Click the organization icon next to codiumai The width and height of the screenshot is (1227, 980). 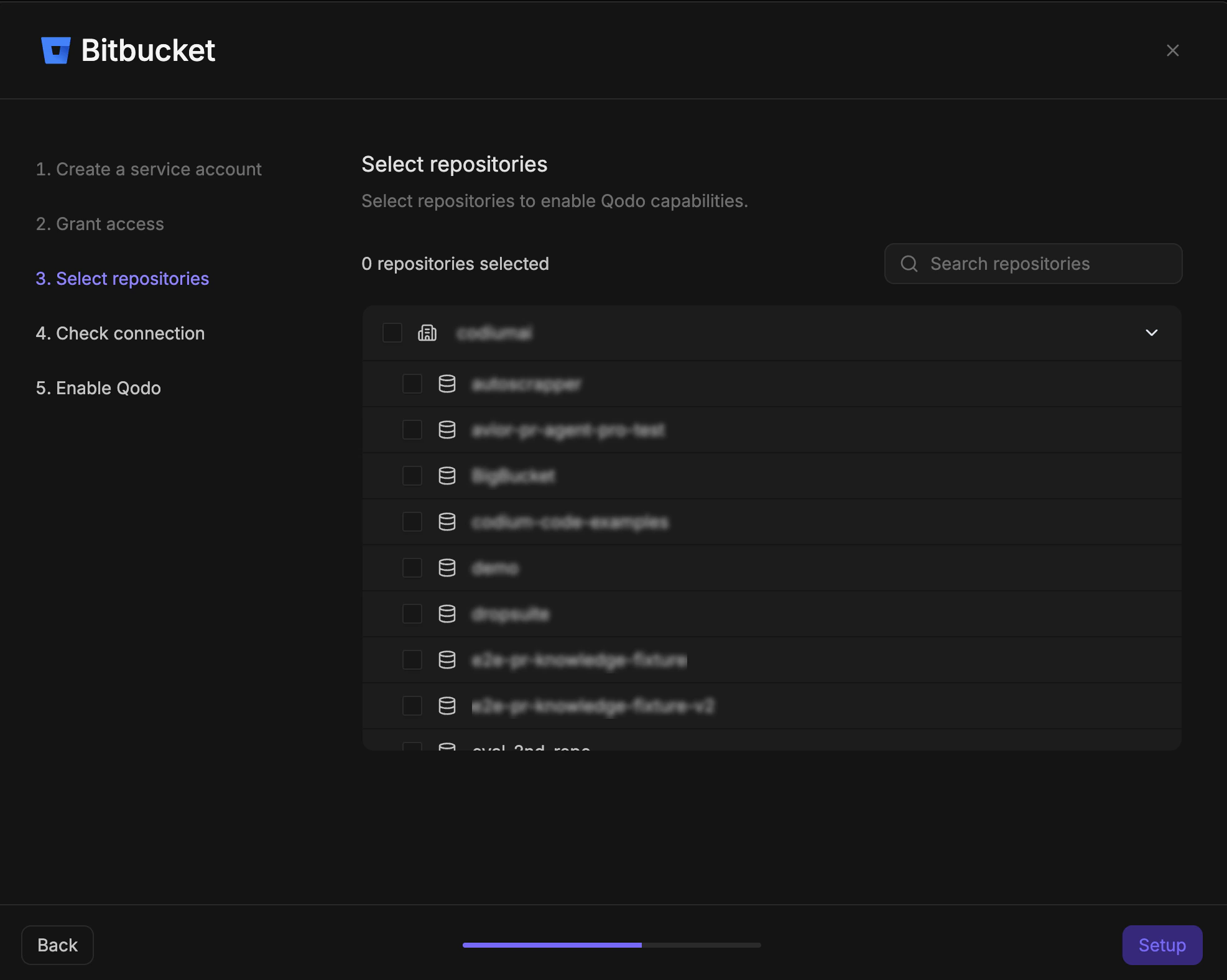coord(427,333)
